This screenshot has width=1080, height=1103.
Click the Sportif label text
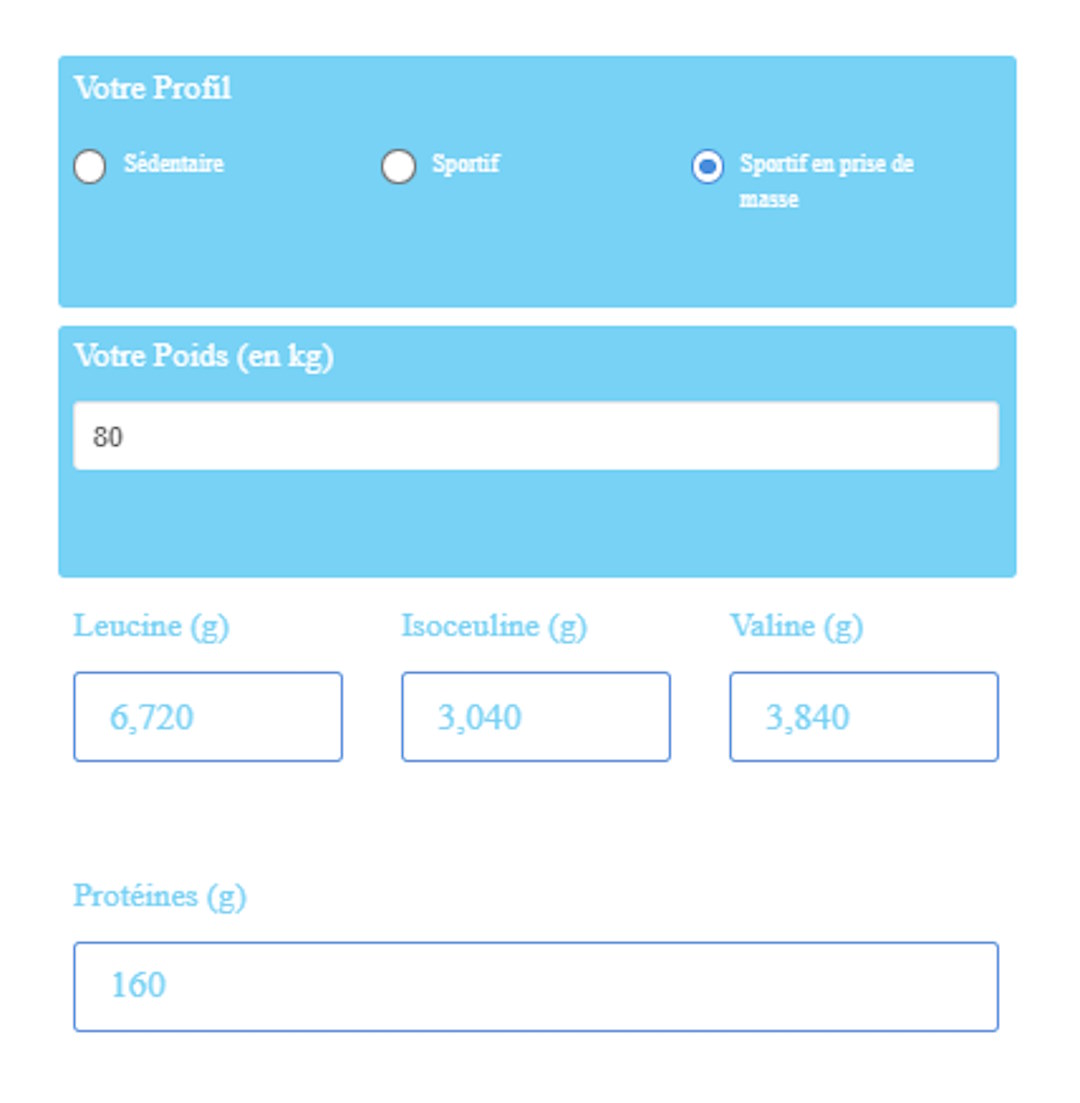point(466,164)
